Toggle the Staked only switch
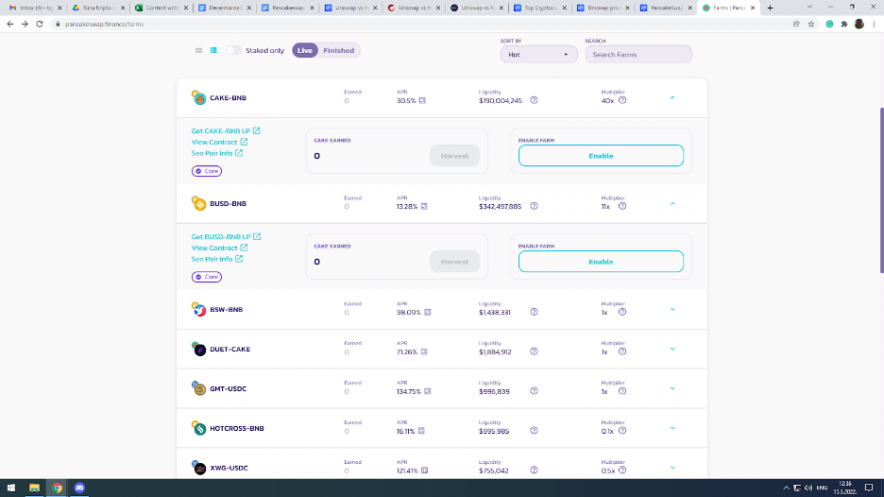884x497 pixels. click(233, 50)
